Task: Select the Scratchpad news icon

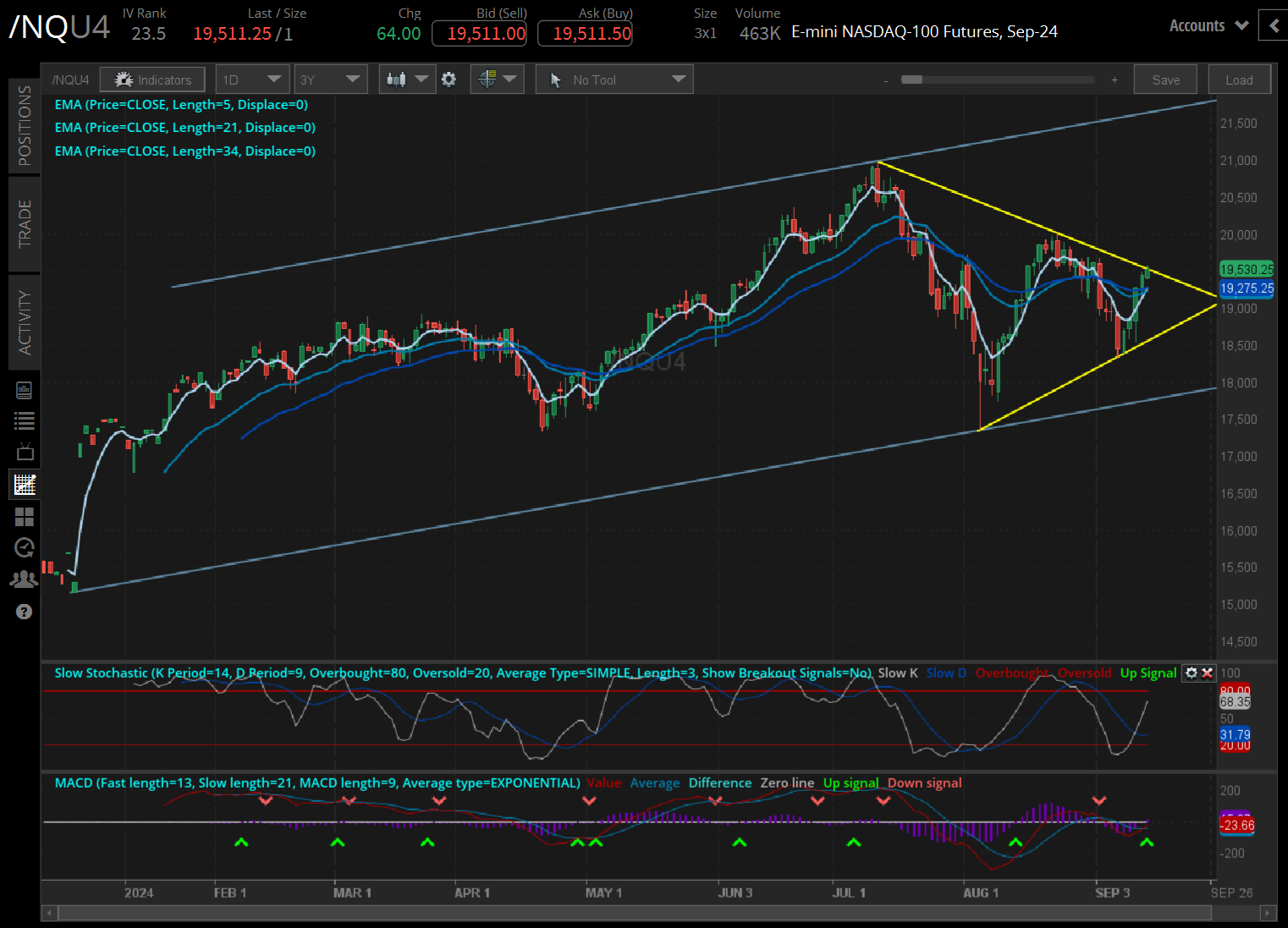Action: click(x=24, y=390)
